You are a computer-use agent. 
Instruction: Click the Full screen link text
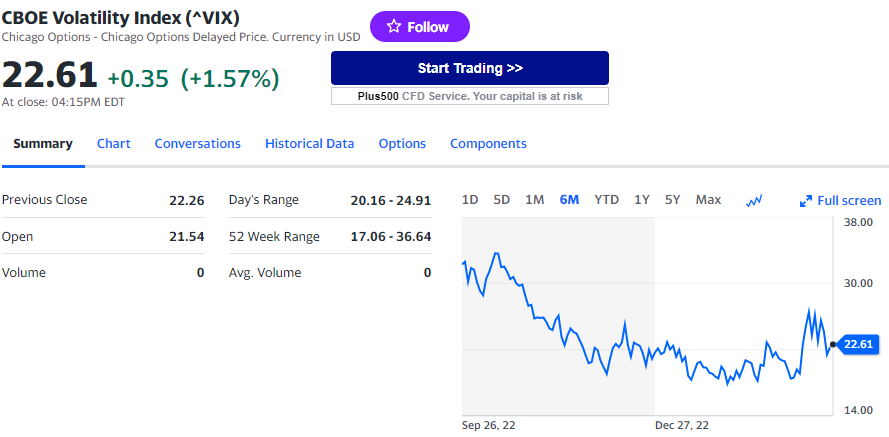click(x=849, y=201)
